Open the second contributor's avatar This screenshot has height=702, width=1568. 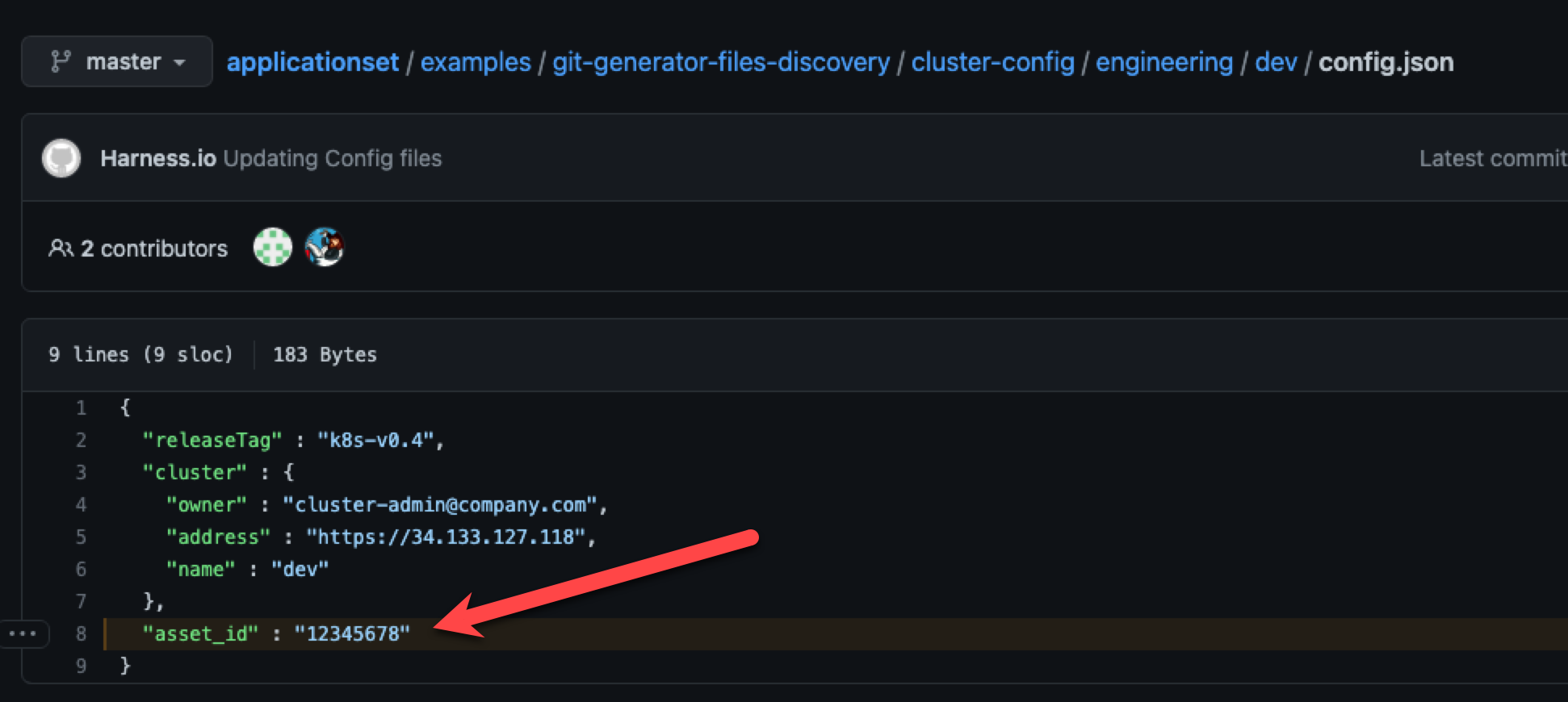click(325, 247)
